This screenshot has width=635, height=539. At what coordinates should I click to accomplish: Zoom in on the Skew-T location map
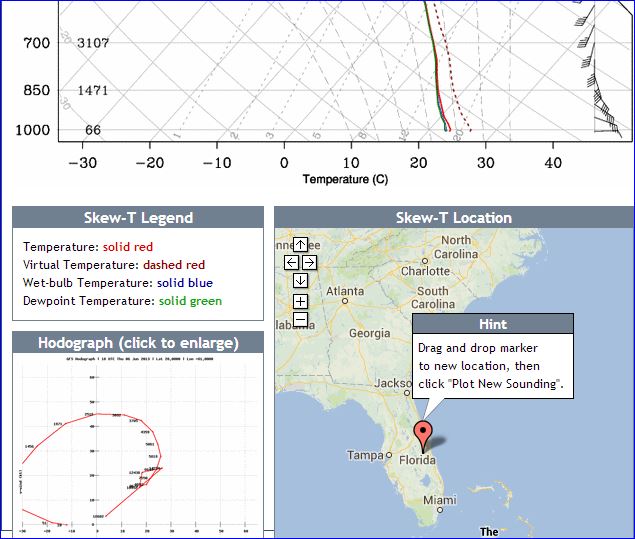coord(300,301)
